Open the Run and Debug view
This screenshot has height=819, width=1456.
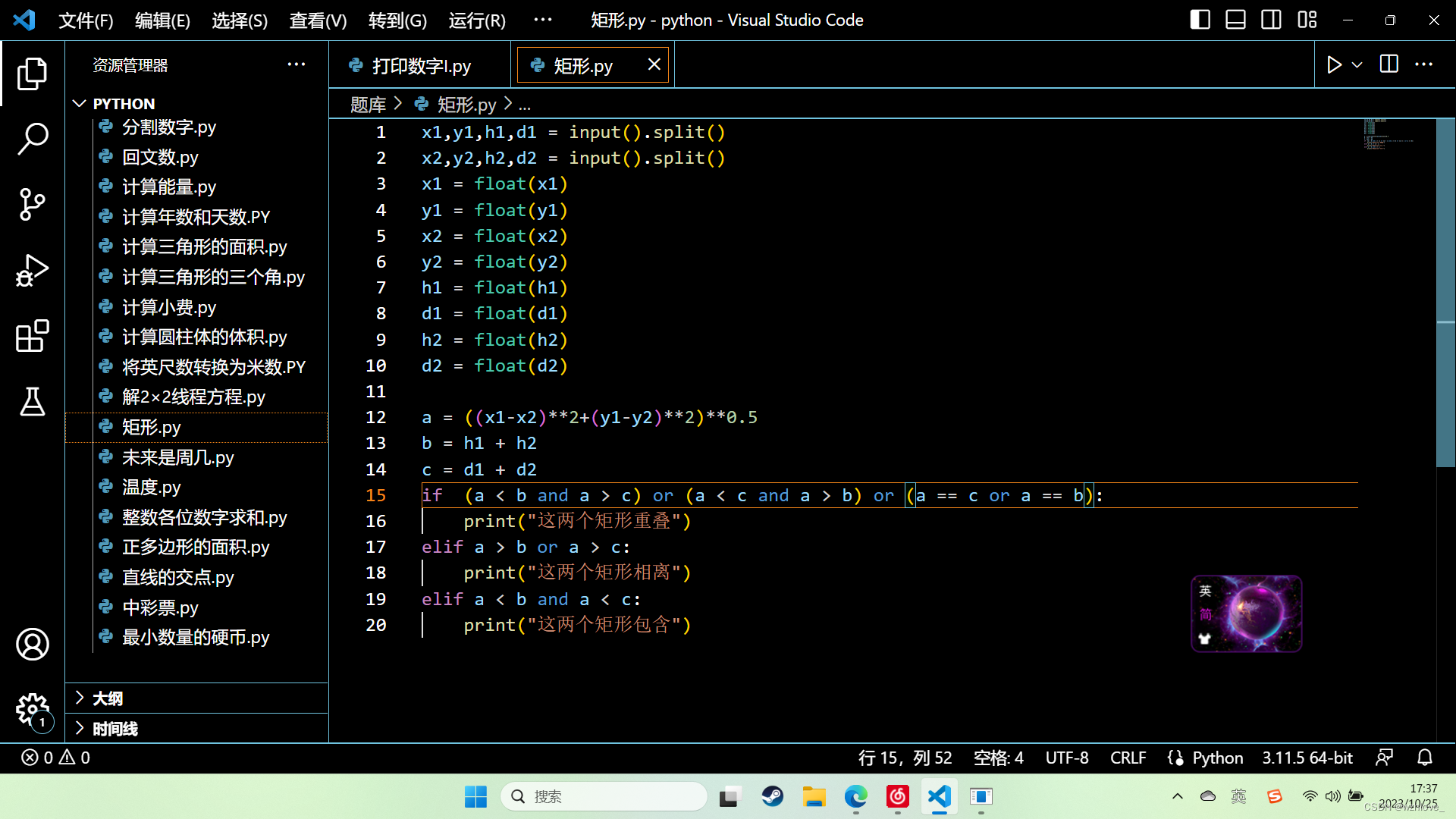tap(32, 271)
